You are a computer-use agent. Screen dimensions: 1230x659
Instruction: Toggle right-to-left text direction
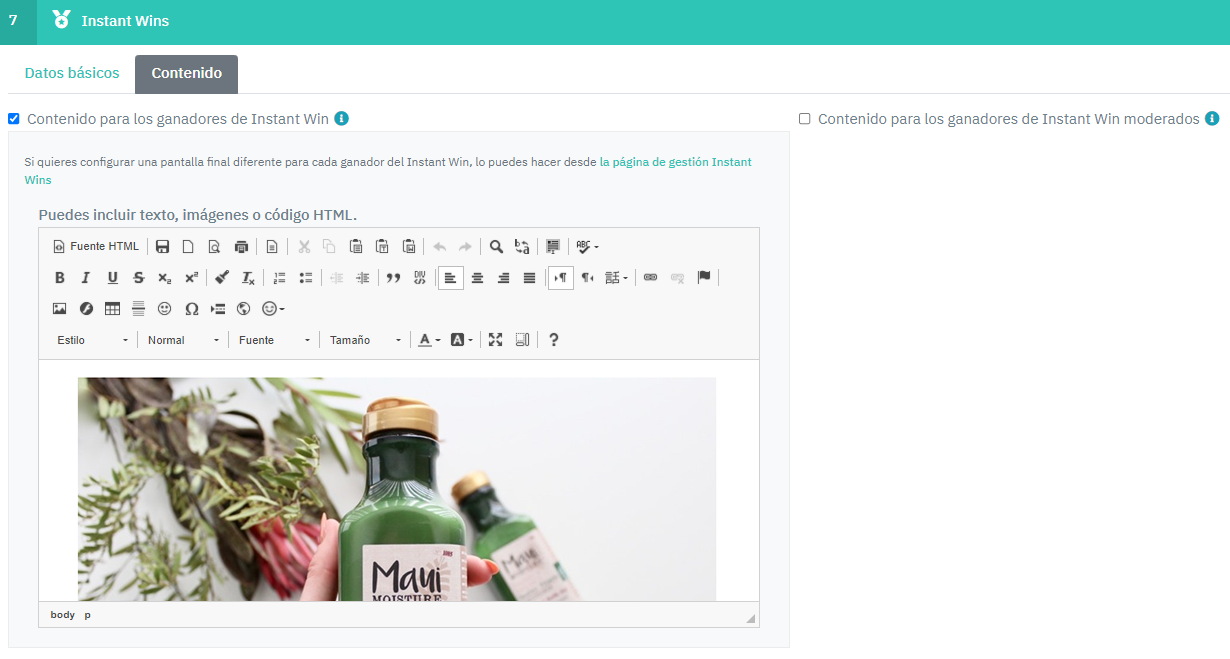tap(587, 278)
